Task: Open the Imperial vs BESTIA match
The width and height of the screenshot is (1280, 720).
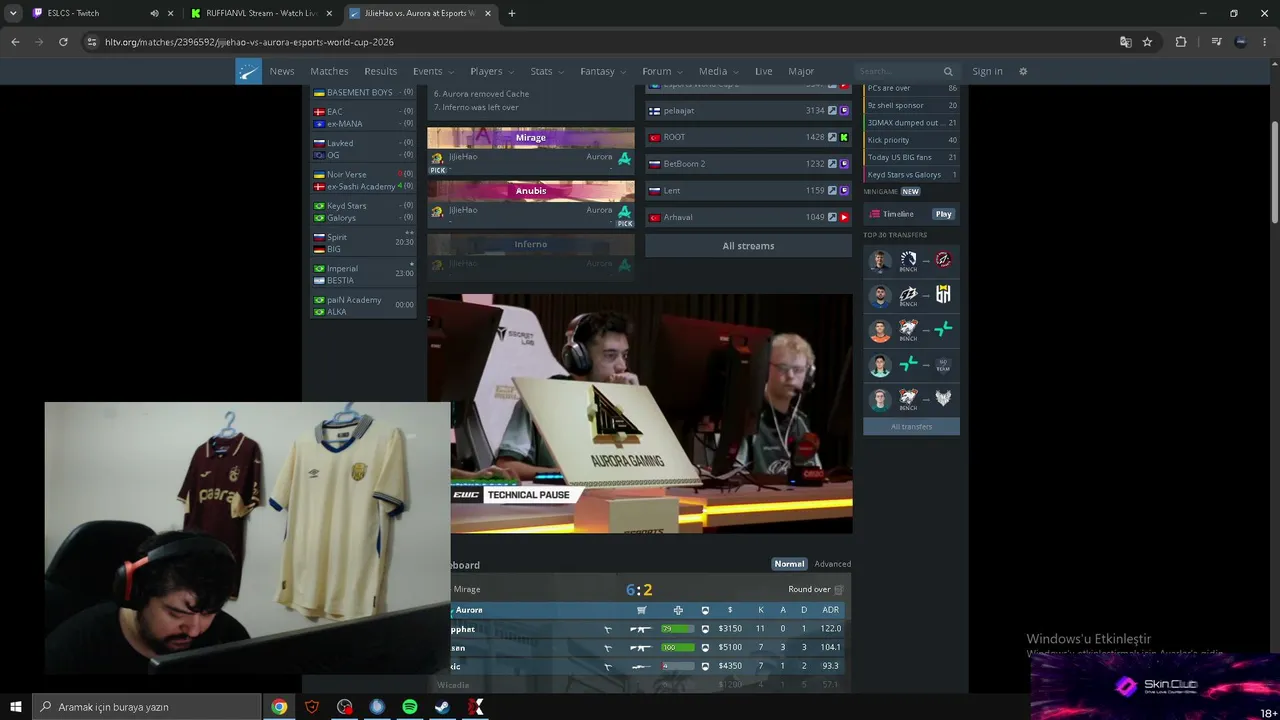Action: click(364, 275)
